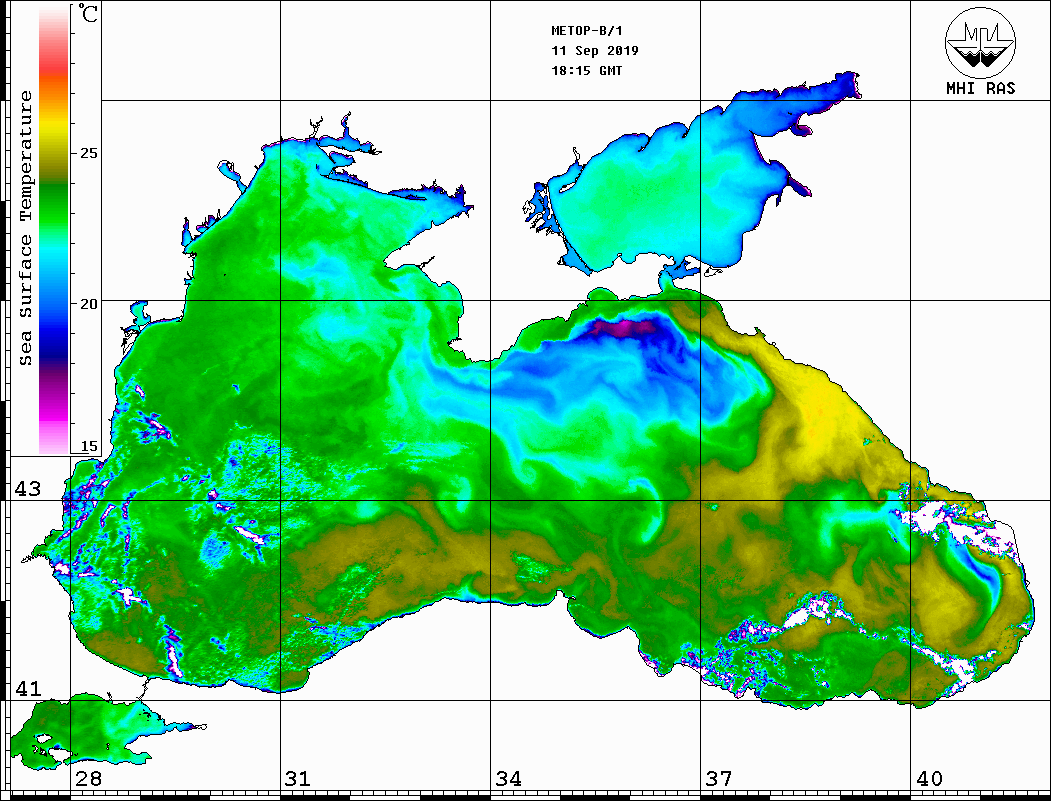Click the magenta cold-water patch south of Crimea
The width and height of the screenshot is (1051, 801).
pos(622,327)
